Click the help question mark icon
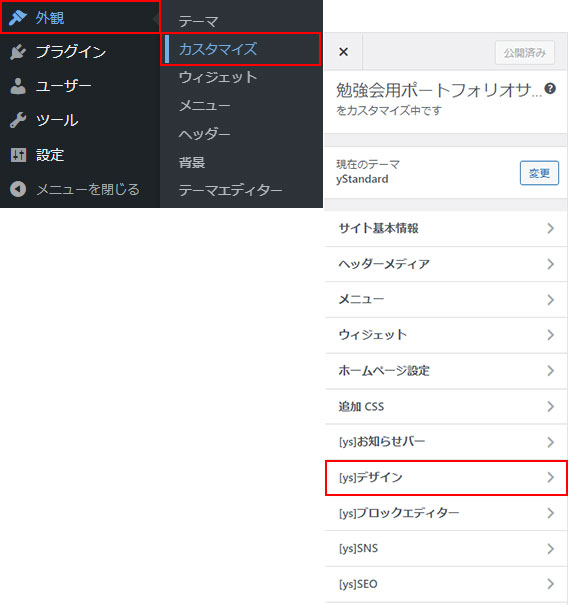Viewport: 570px width, 605px height. pos(550,89)
